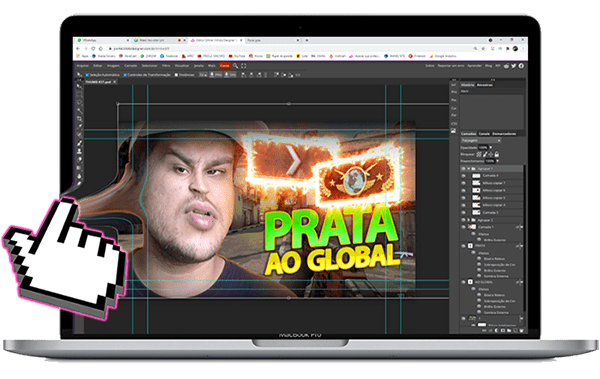Click the delete layer trash icon
Image resolution: width=600 pixels, height=379 pixels.
(521, 330)
